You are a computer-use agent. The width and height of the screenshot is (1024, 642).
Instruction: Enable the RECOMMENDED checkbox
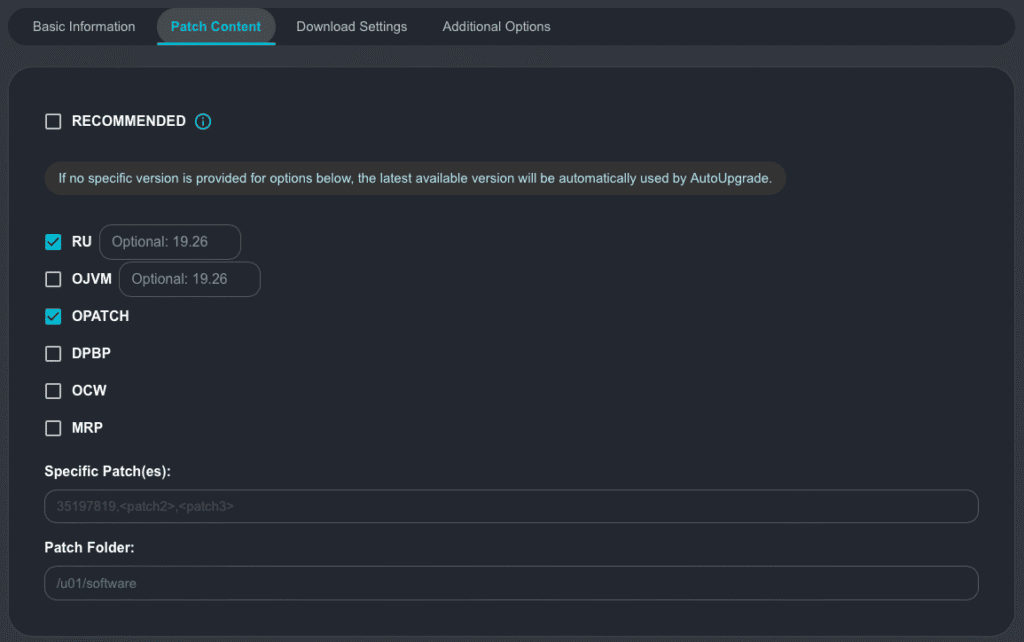pyautogui.click(x=53, y=122)
